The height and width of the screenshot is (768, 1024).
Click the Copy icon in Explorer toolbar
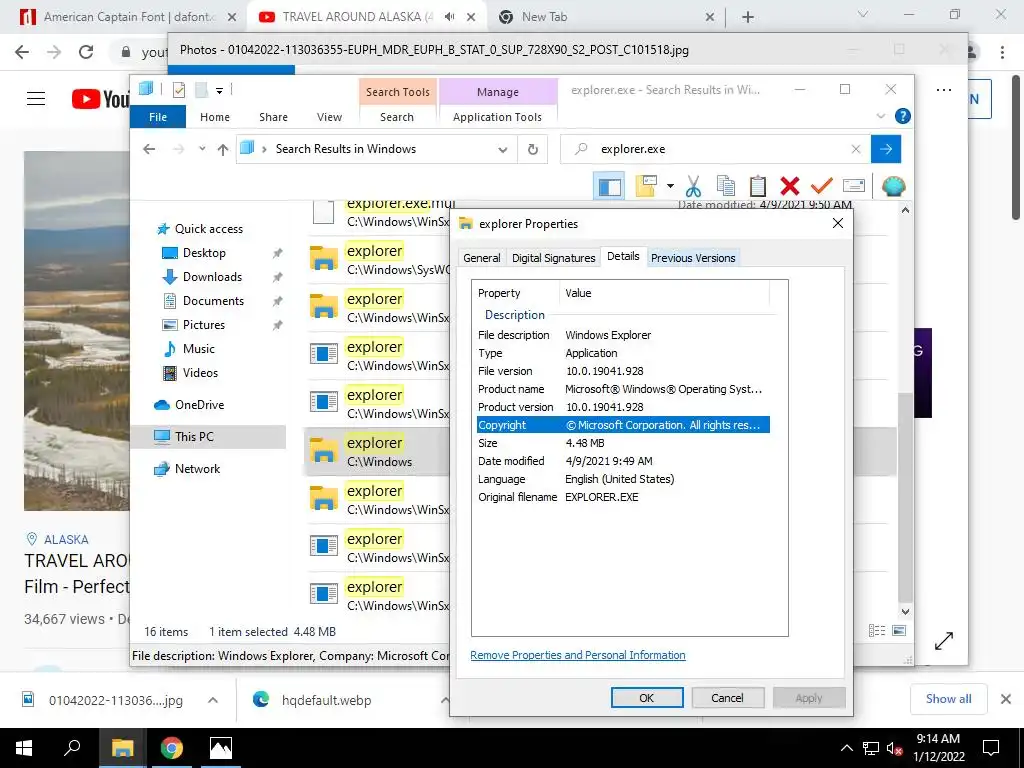726,186
